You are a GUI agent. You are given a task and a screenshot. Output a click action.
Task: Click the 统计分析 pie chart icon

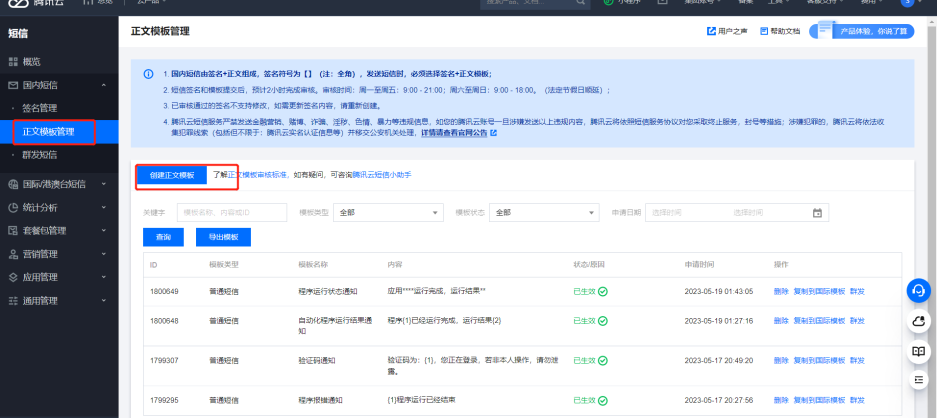click(x=13, y=208)
